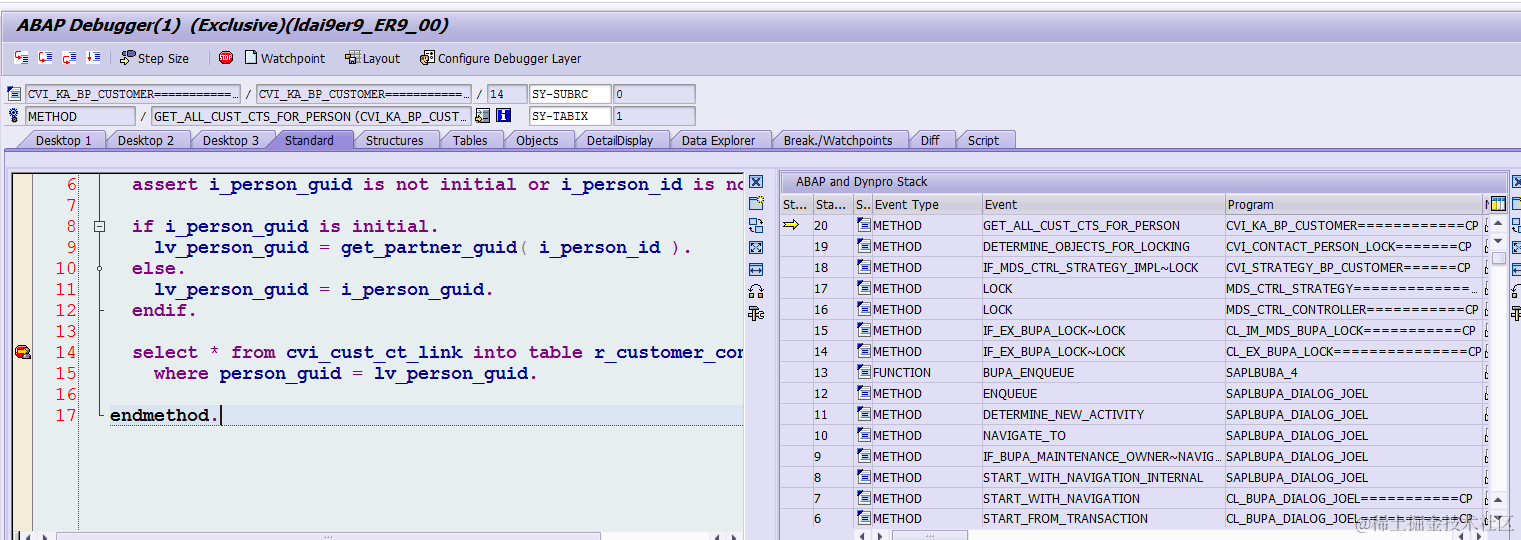Collapse the if-block at line 8
This screenshot has width=1521, height=540.
(x=99, y=227)
